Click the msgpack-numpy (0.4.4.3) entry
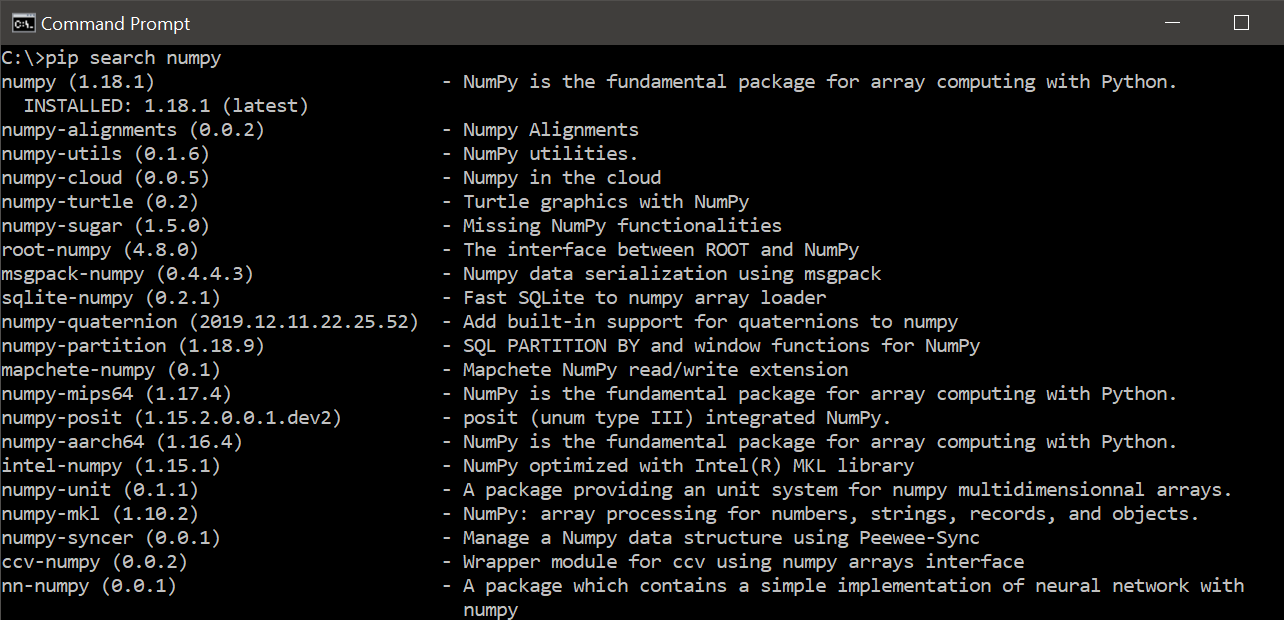The image size is (1284, 620). click(127, 274)
